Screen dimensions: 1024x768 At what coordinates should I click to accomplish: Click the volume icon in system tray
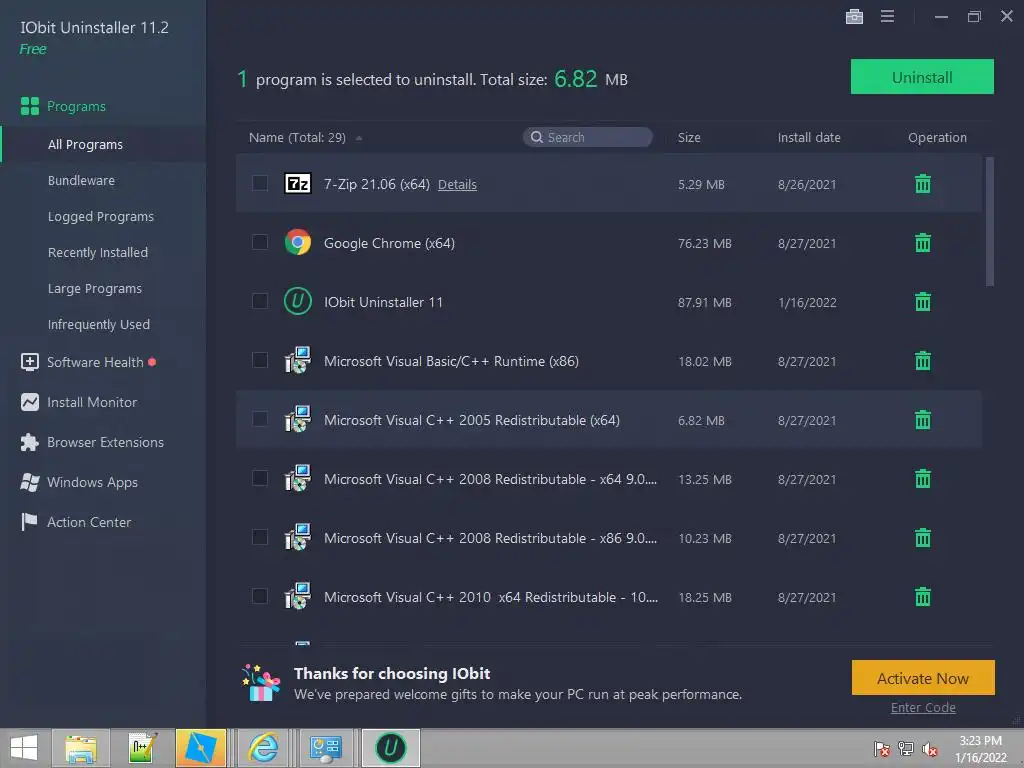929,749
